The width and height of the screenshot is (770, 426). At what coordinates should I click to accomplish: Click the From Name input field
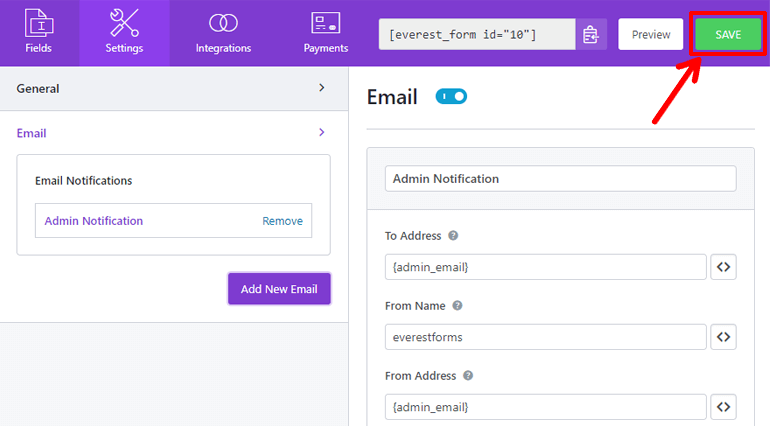(545, 337)
